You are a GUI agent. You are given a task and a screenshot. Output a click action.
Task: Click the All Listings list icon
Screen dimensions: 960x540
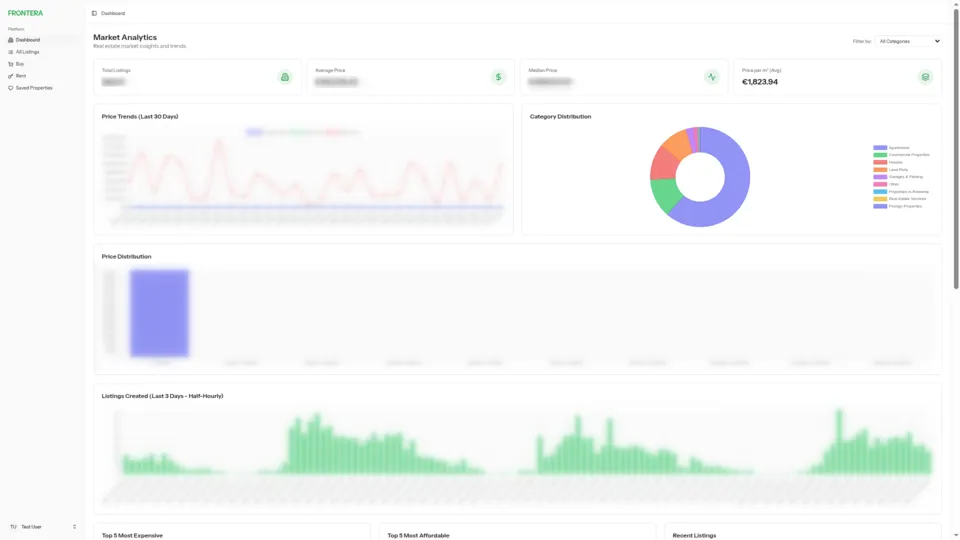coord(10,52)
